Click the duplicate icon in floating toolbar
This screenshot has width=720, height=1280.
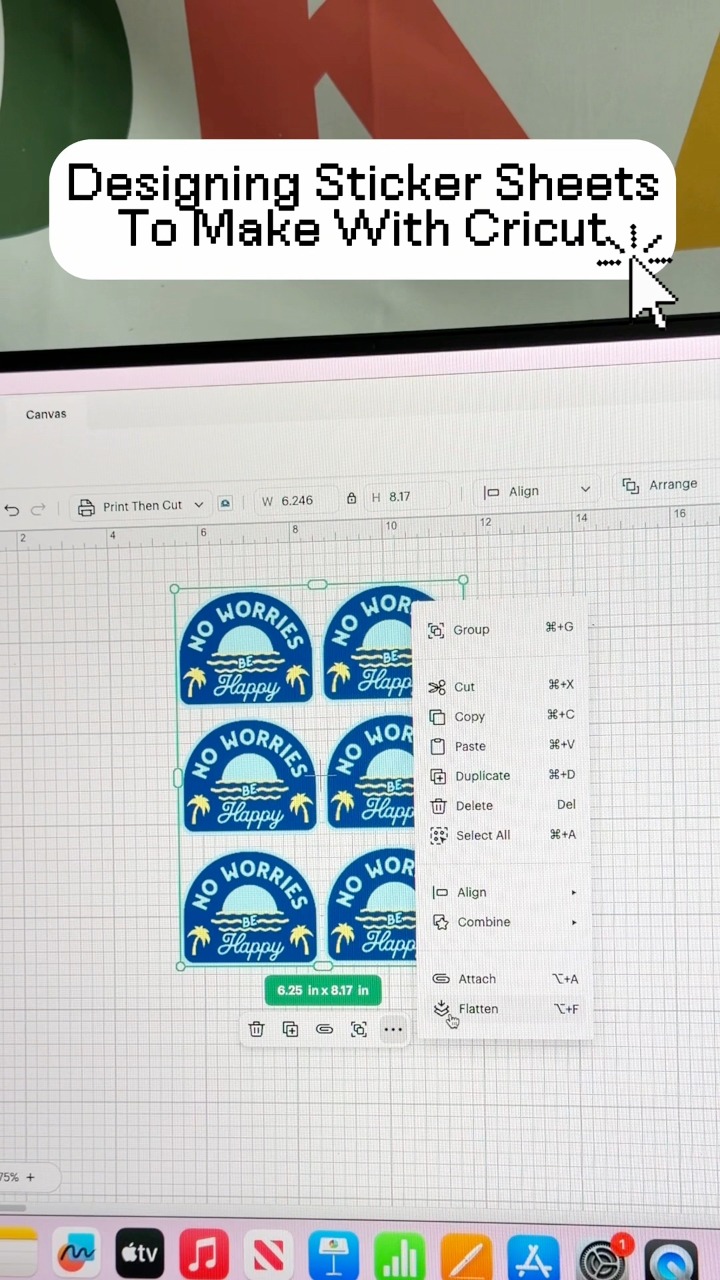click(x=290, y=1029)
